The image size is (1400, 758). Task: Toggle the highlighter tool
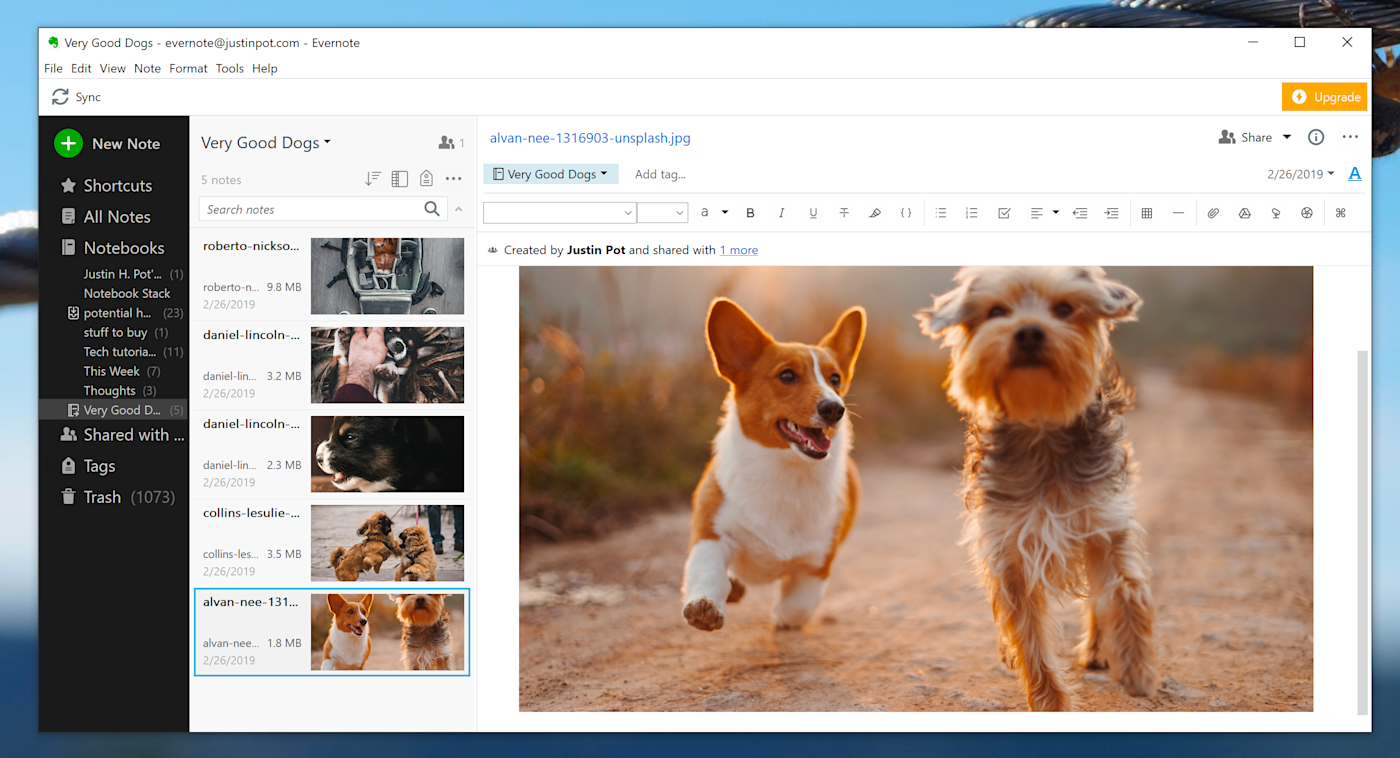tap(875, 213)
